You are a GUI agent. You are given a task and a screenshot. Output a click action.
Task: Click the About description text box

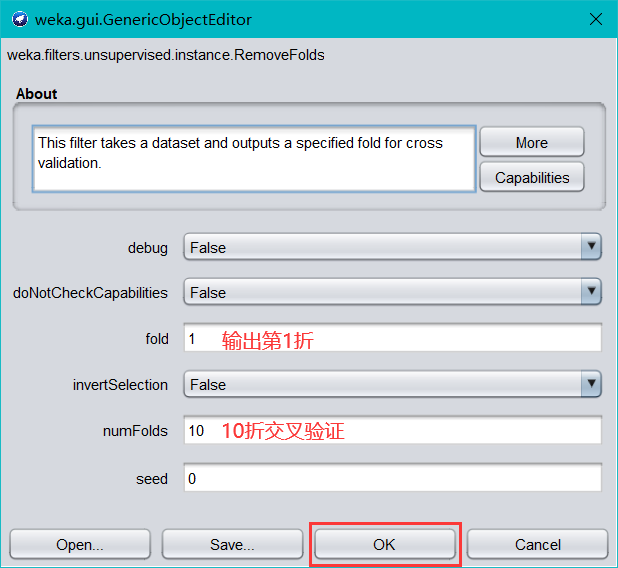tap(254, 159)
